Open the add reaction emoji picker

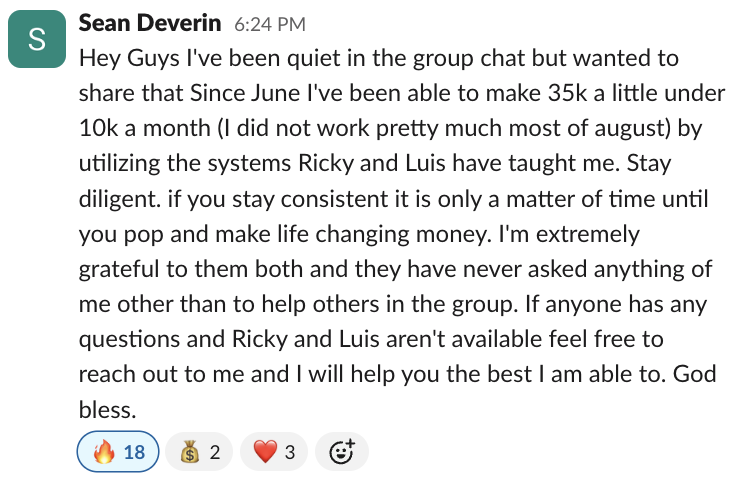342,453
